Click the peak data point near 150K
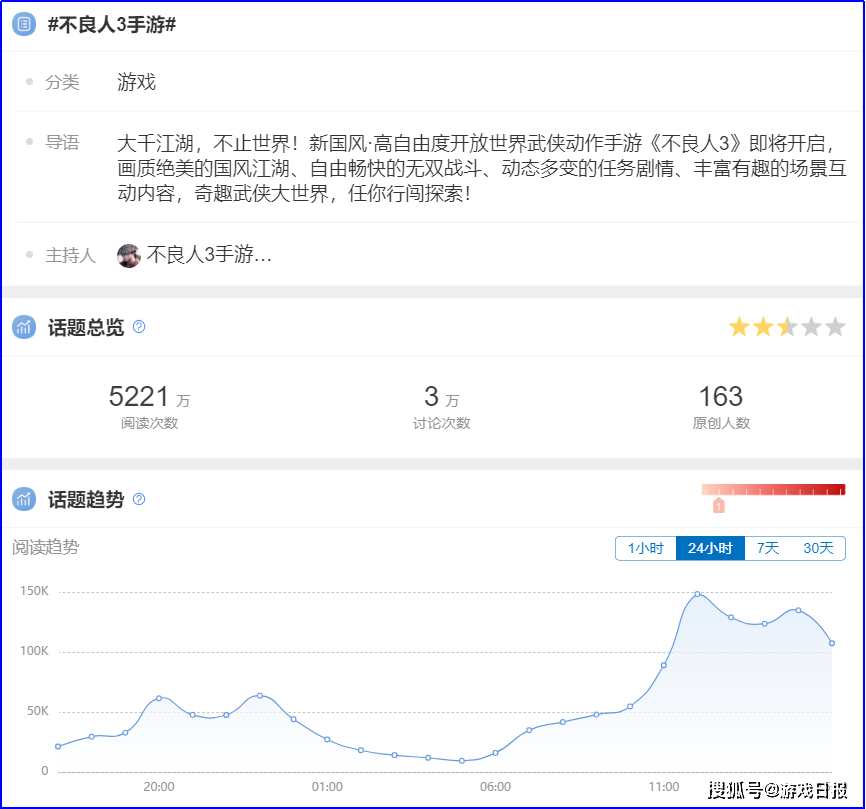 click(x=697, y=594)
